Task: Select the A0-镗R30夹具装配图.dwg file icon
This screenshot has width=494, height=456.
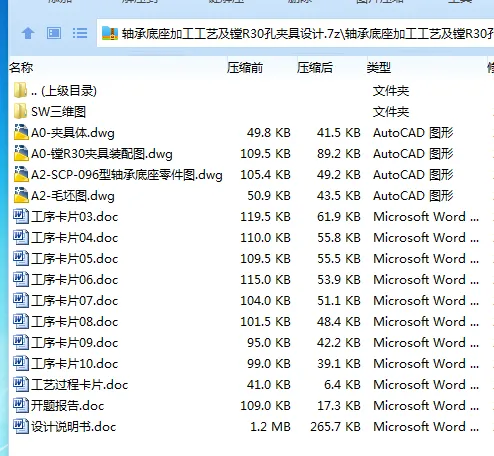Action: coord(21,153)
